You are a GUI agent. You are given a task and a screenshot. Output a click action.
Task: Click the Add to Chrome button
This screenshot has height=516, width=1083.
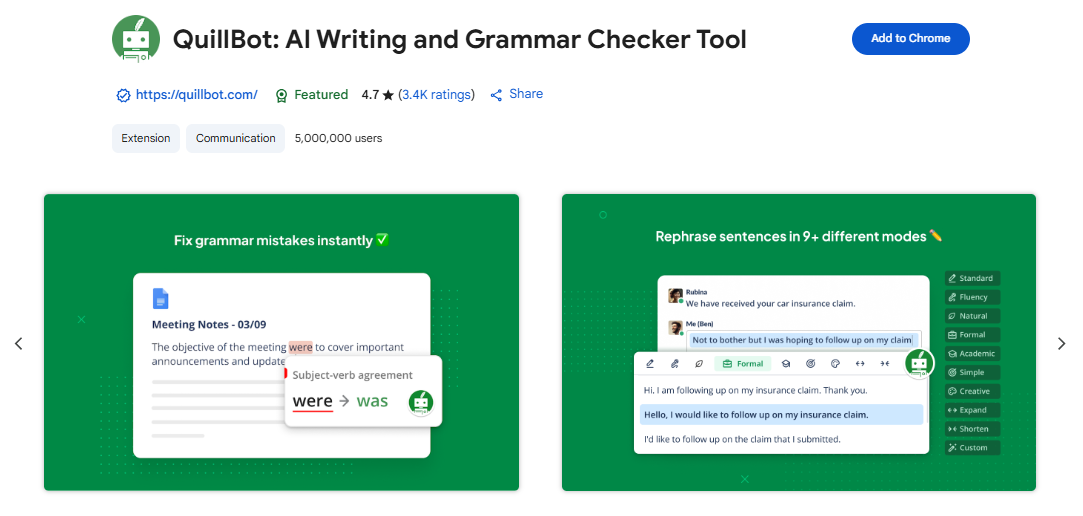910,39
